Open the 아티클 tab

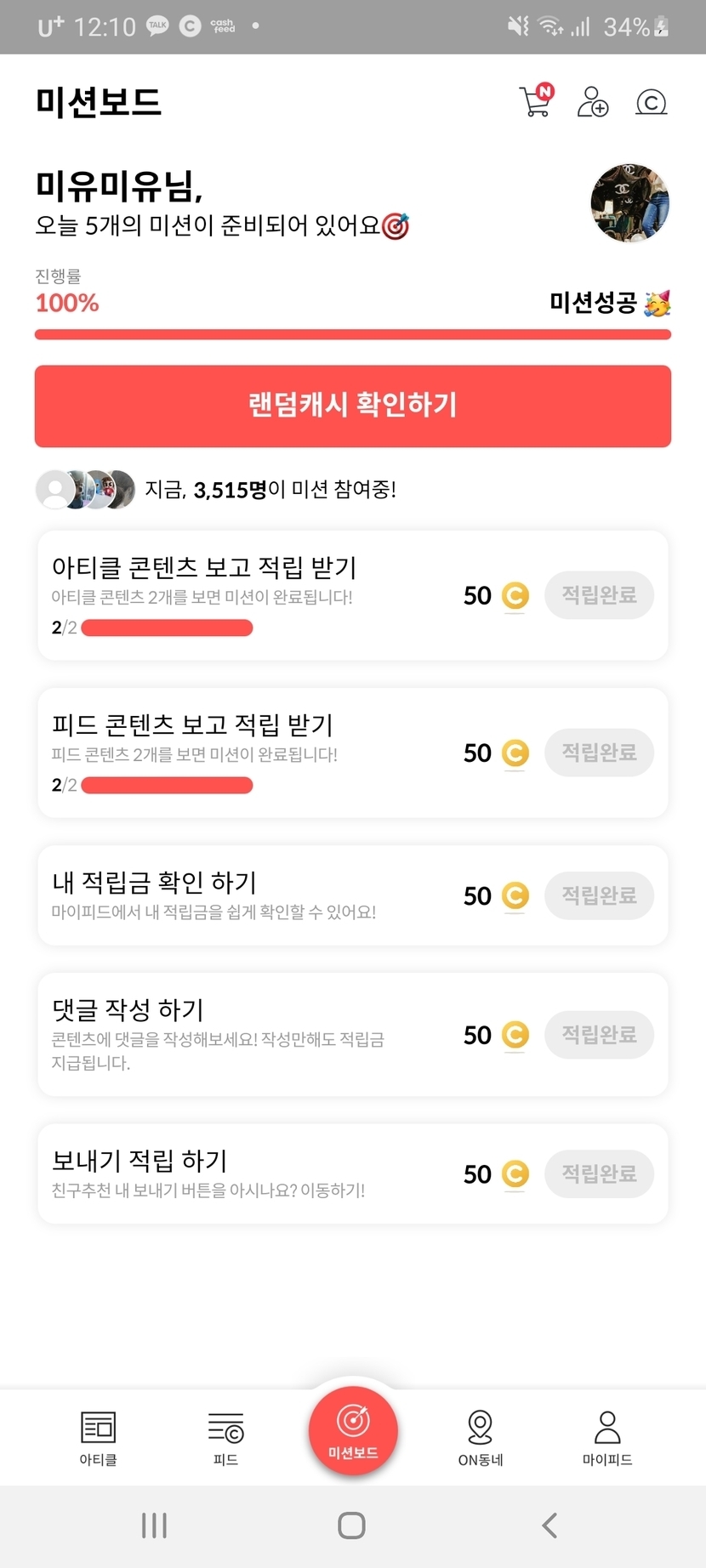98,1437
